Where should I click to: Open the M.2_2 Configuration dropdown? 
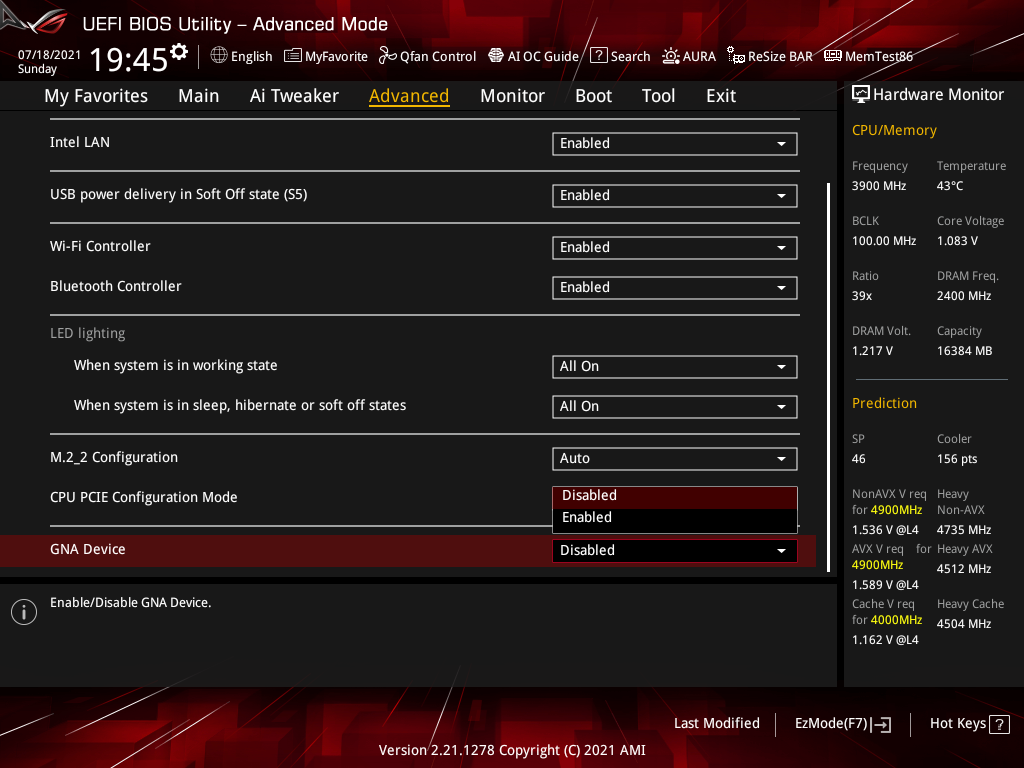(674, 458)
